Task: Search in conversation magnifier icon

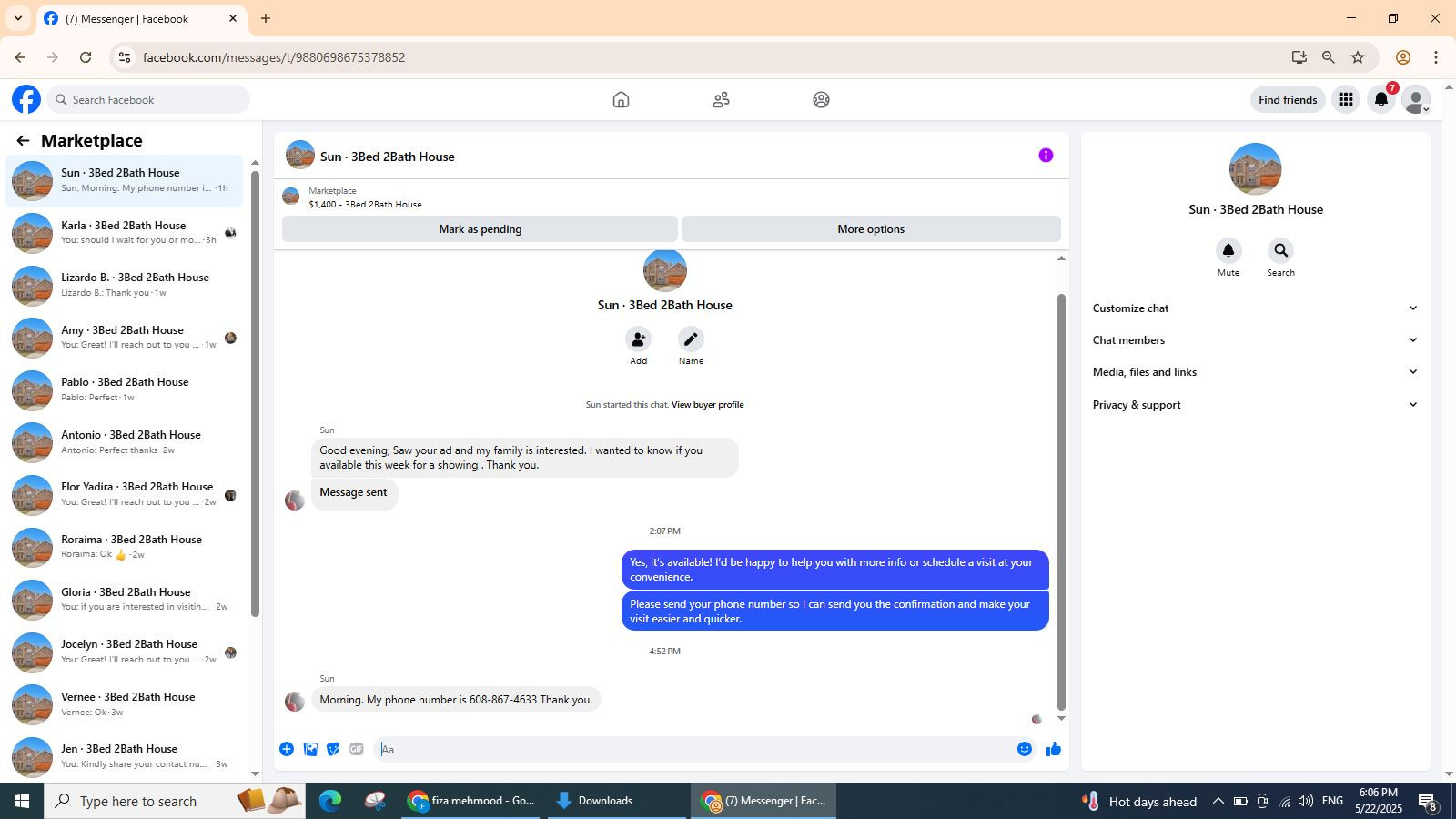Action: [1280, 250]
